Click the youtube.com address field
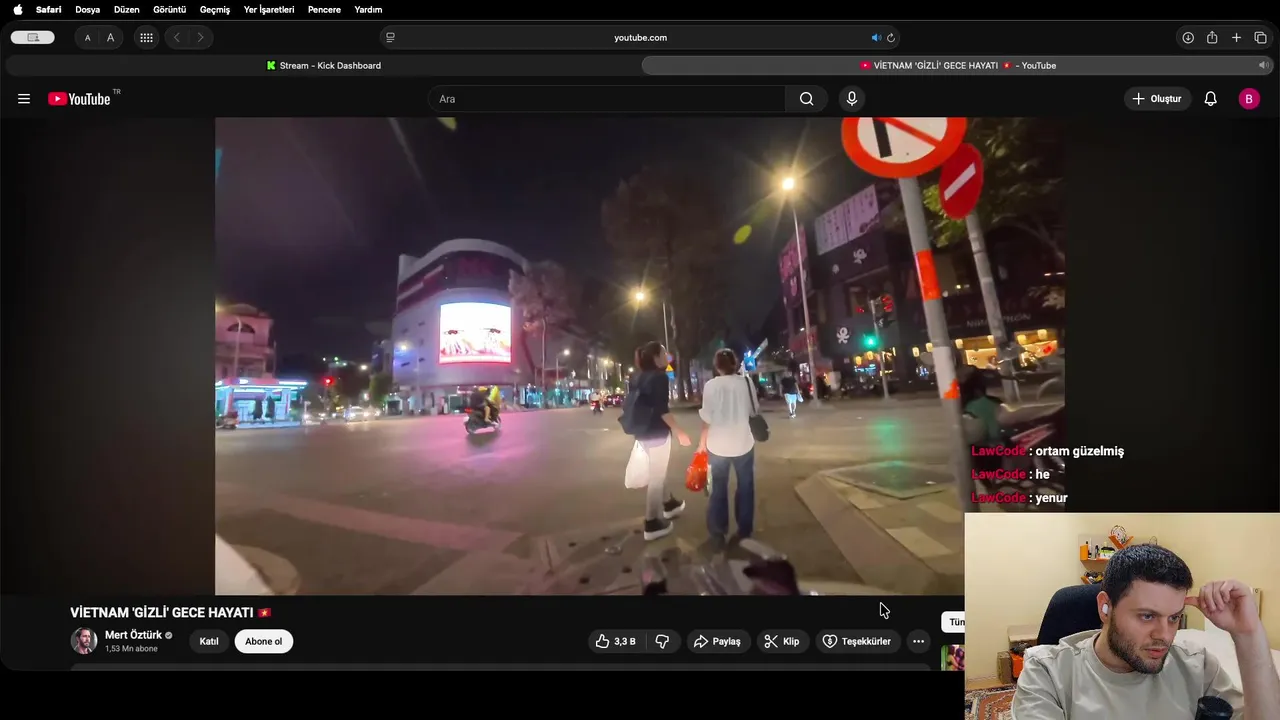This screenshot has width=1280, height=720. coord(640,38)
